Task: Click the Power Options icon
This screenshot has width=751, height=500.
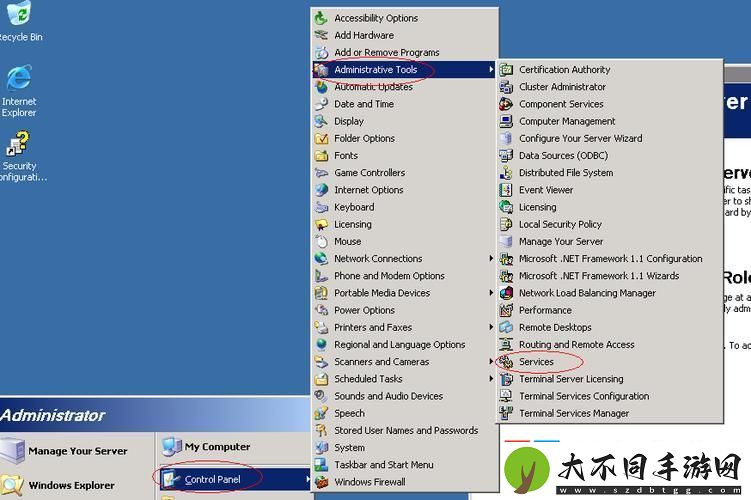Action: click(x=321, y=310)
